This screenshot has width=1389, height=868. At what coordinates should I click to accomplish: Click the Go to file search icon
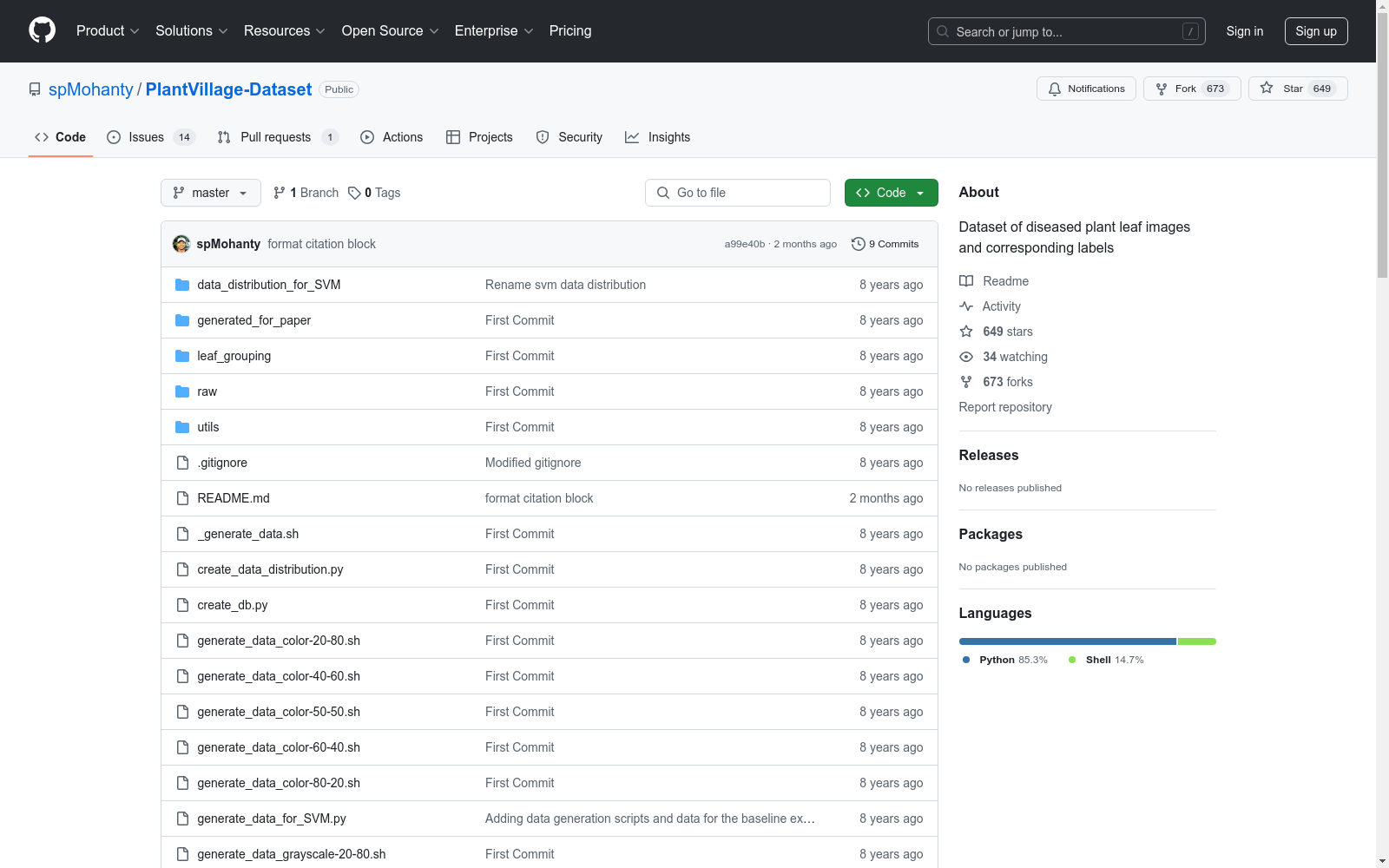tap(663, 193)
